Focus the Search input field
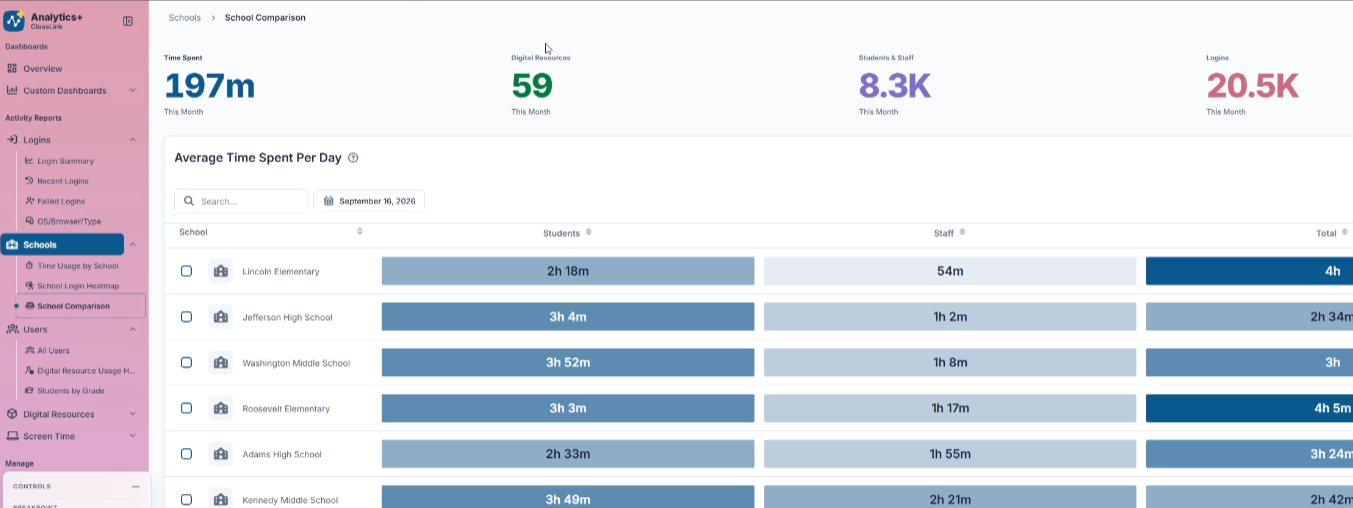This screenshot has width=1353, height=508. click(241, 201)
